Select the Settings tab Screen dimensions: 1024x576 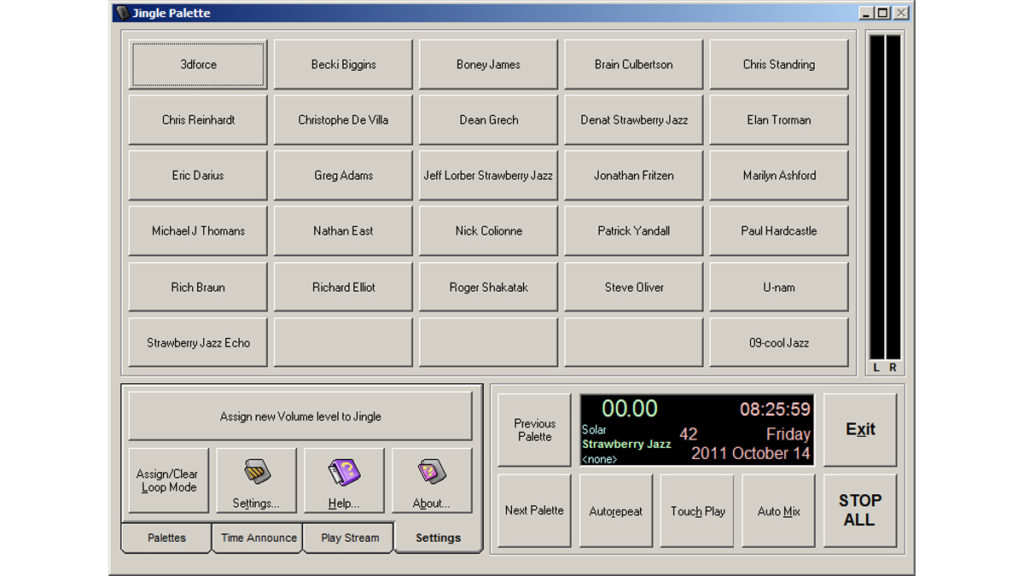(x=438, y=537)
